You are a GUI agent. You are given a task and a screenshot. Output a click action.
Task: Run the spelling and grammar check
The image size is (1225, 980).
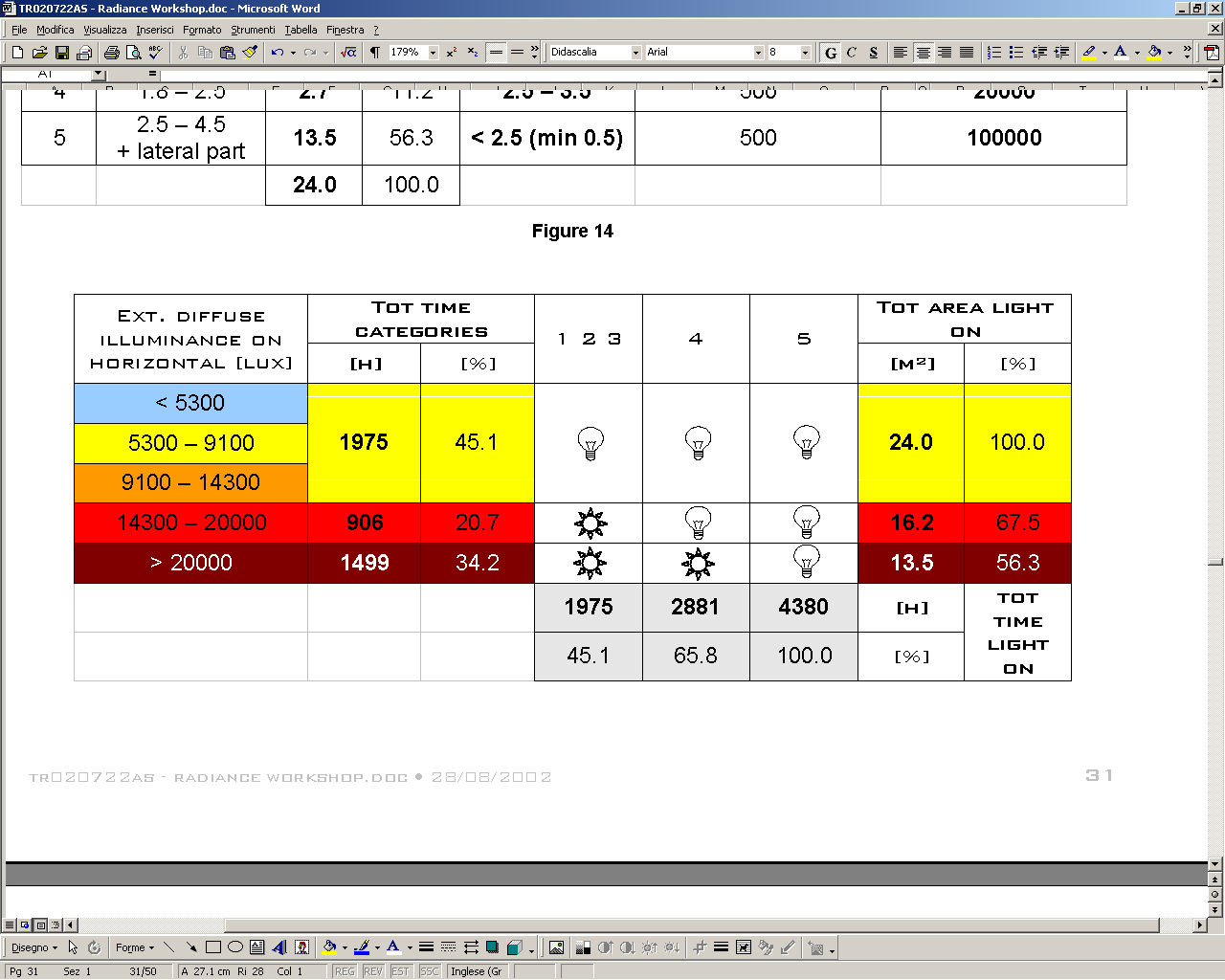155,53
